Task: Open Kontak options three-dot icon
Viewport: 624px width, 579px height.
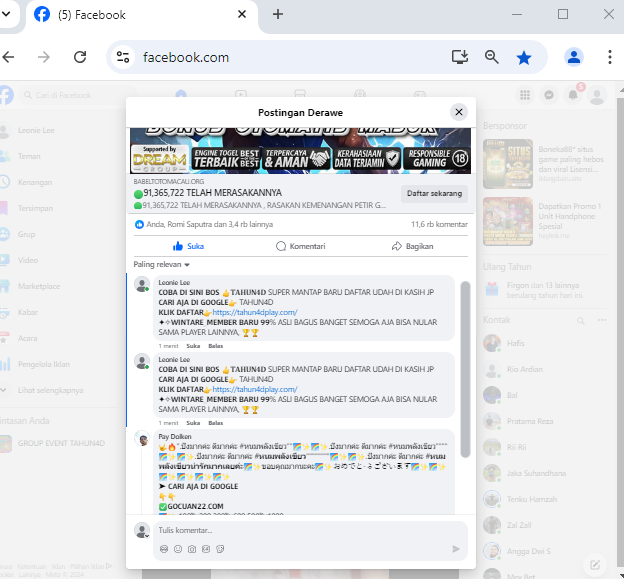Action: [602, 320]
